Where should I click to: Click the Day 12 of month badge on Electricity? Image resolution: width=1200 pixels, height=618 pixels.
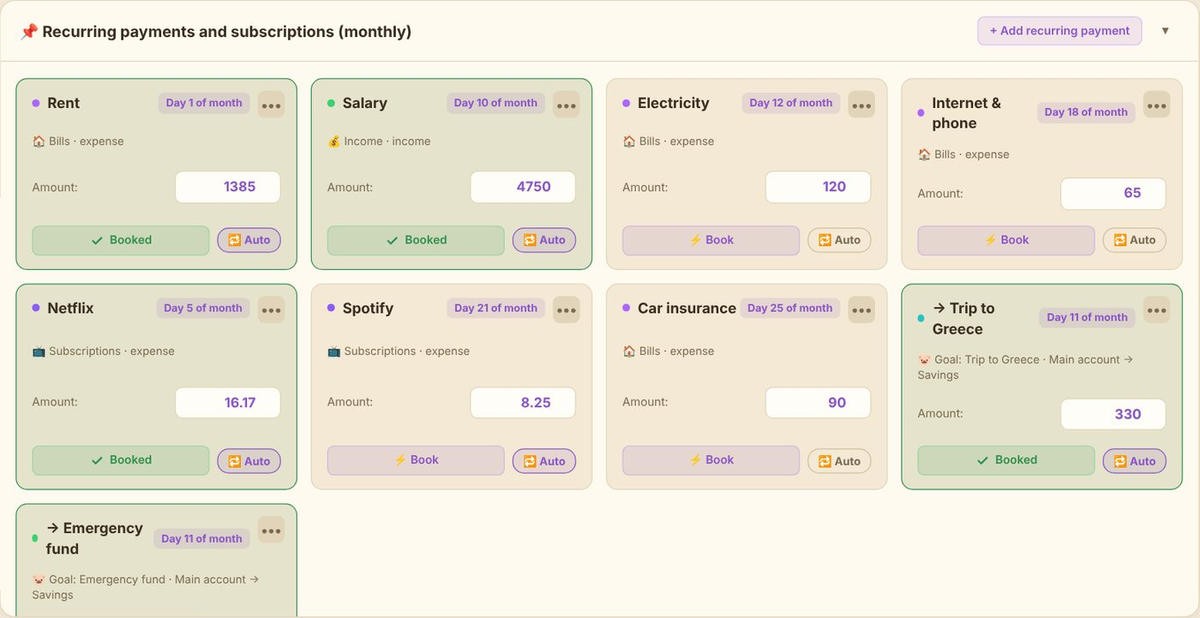coord(791,103)
